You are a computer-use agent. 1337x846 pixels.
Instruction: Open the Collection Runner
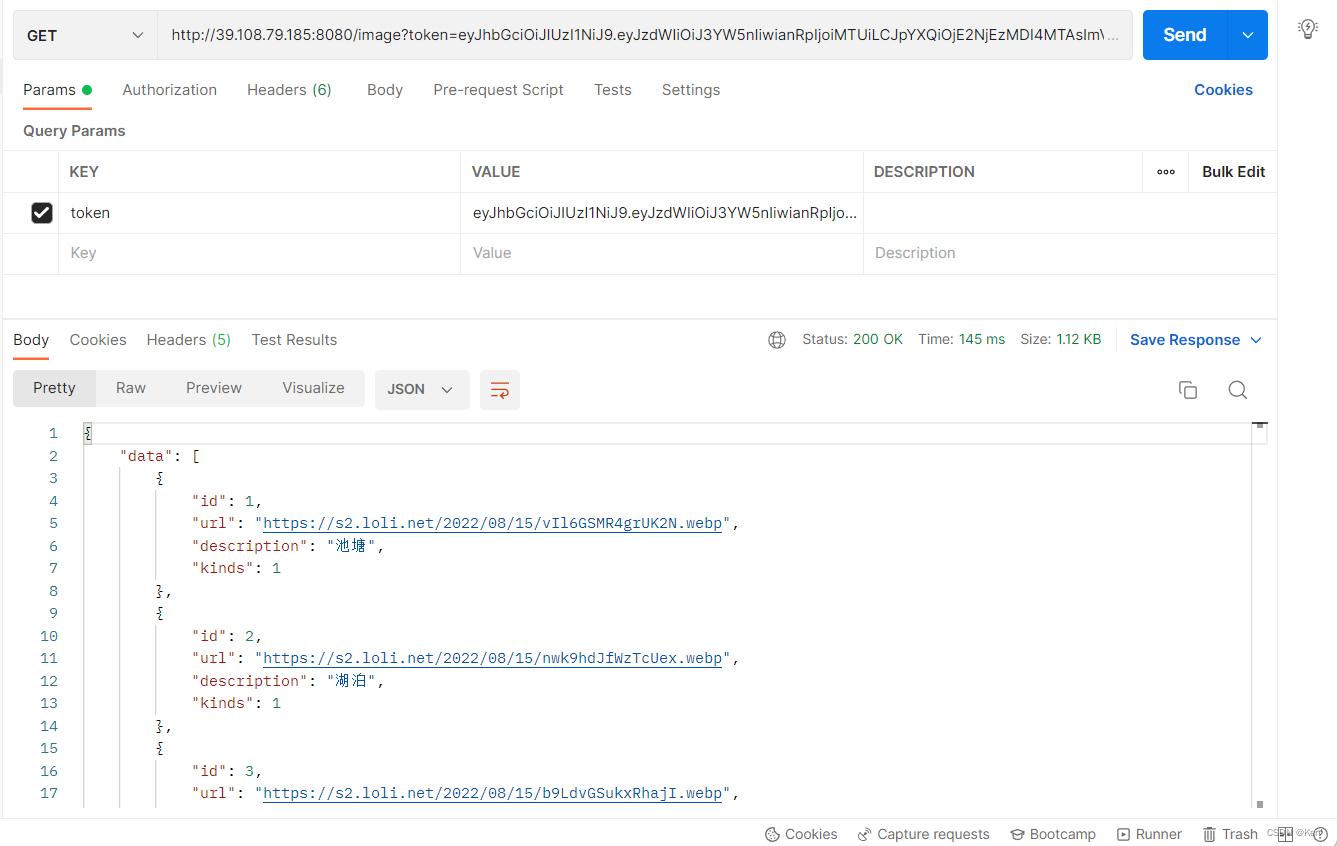(1149, 834)
